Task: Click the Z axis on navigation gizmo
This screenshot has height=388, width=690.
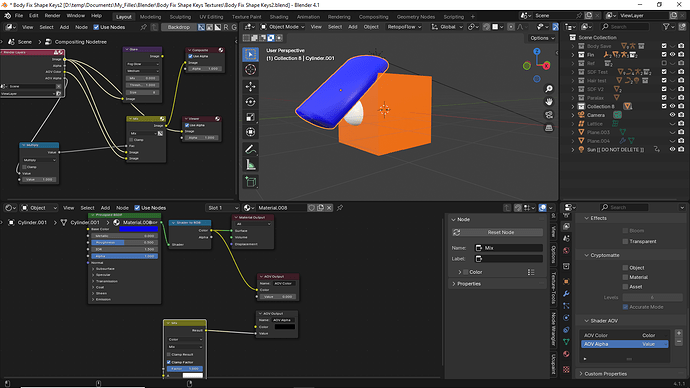Action: [537, 52]
